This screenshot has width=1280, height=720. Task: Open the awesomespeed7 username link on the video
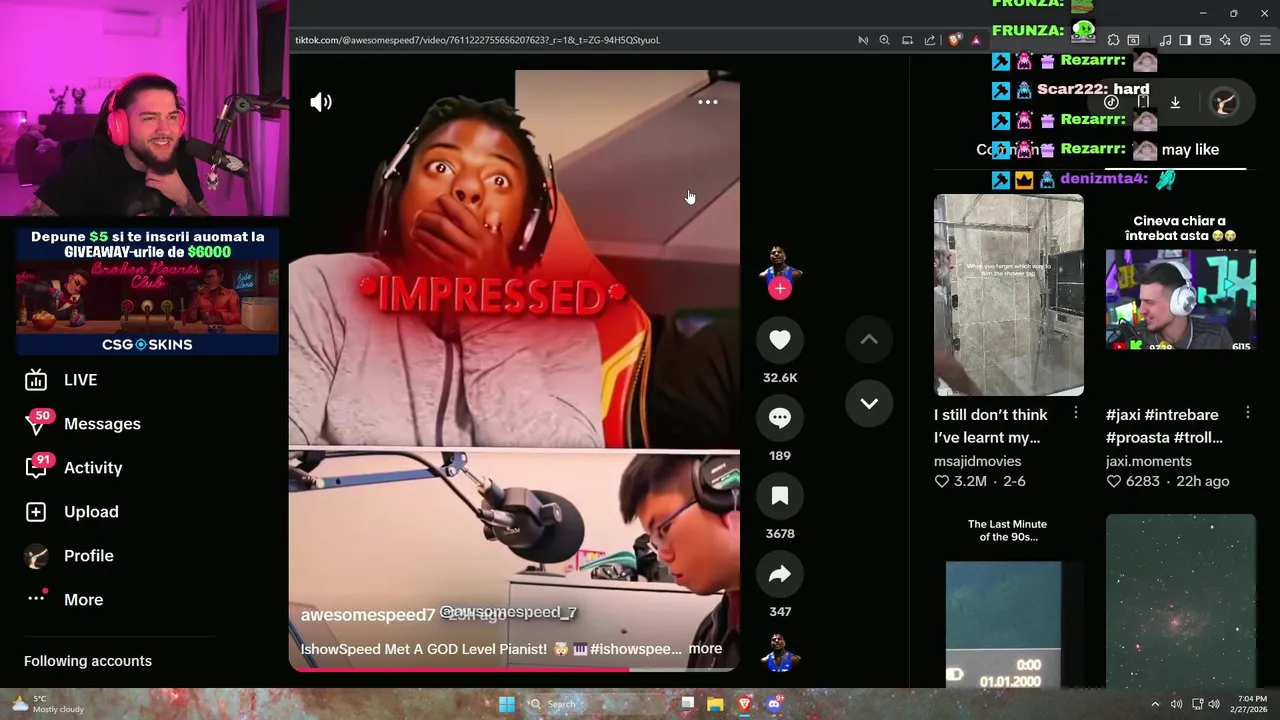click(368, 615)
